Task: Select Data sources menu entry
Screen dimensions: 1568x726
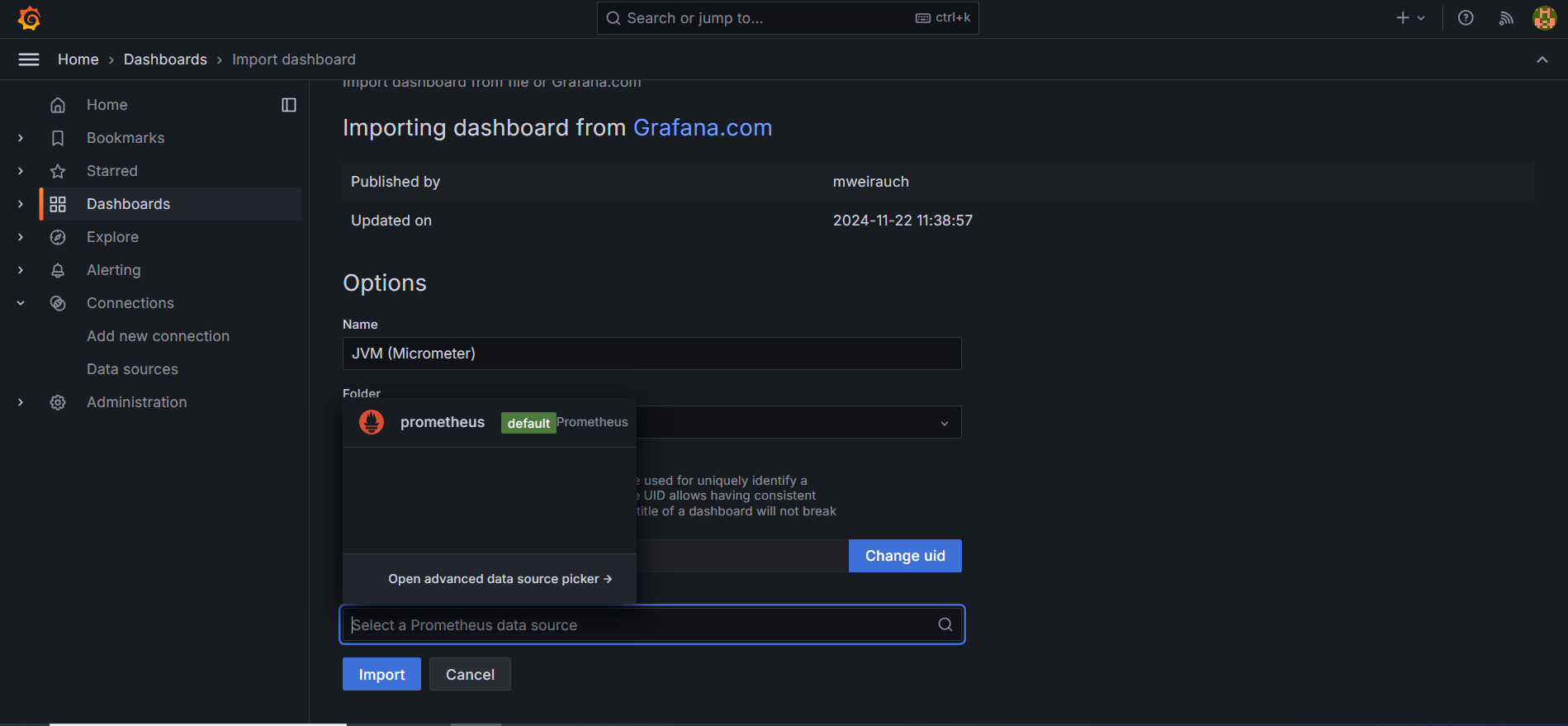Action: [133, 369]
